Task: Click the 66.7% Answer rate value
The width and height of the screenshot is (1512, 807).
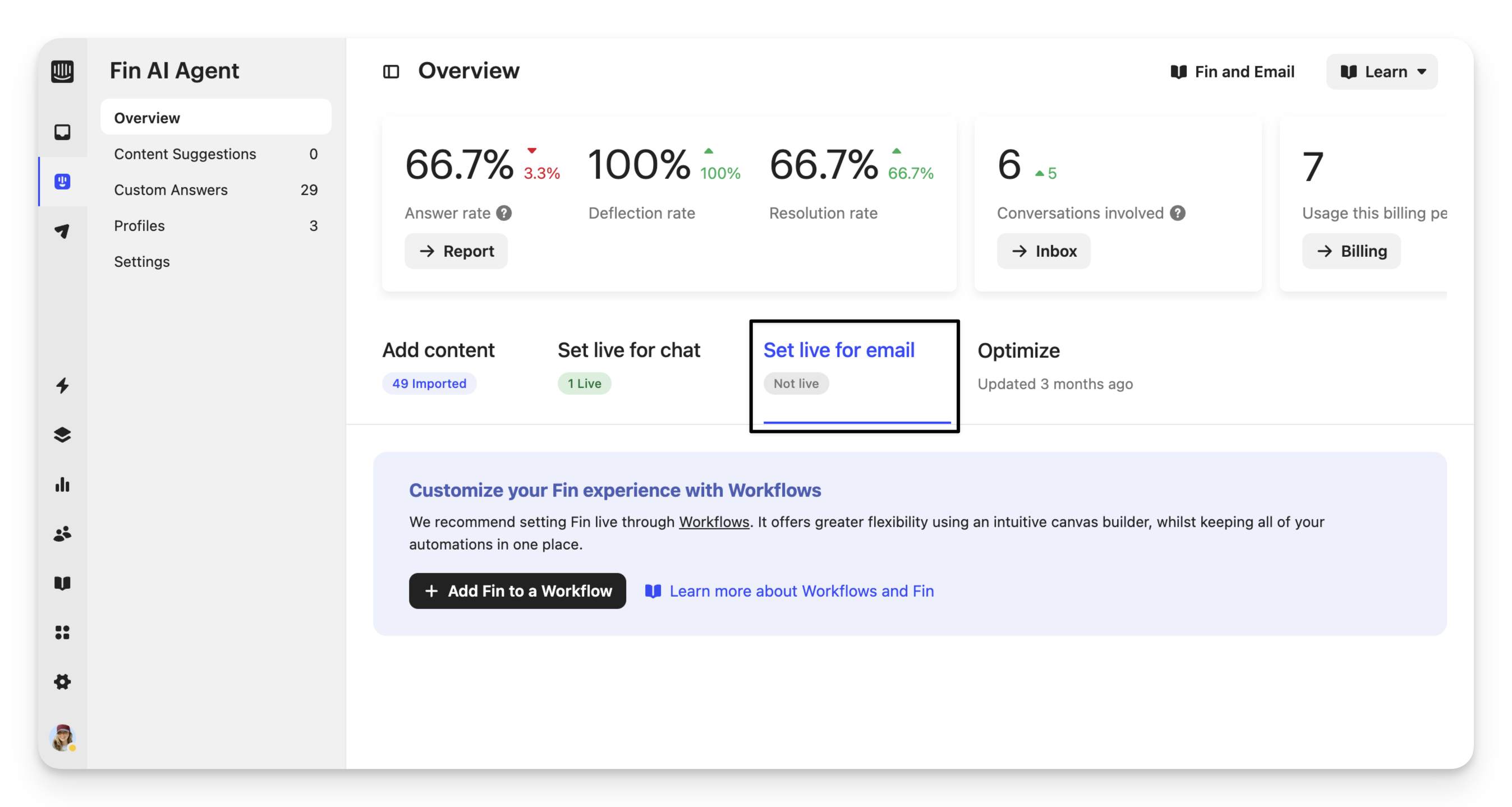Action: (459, 164)
